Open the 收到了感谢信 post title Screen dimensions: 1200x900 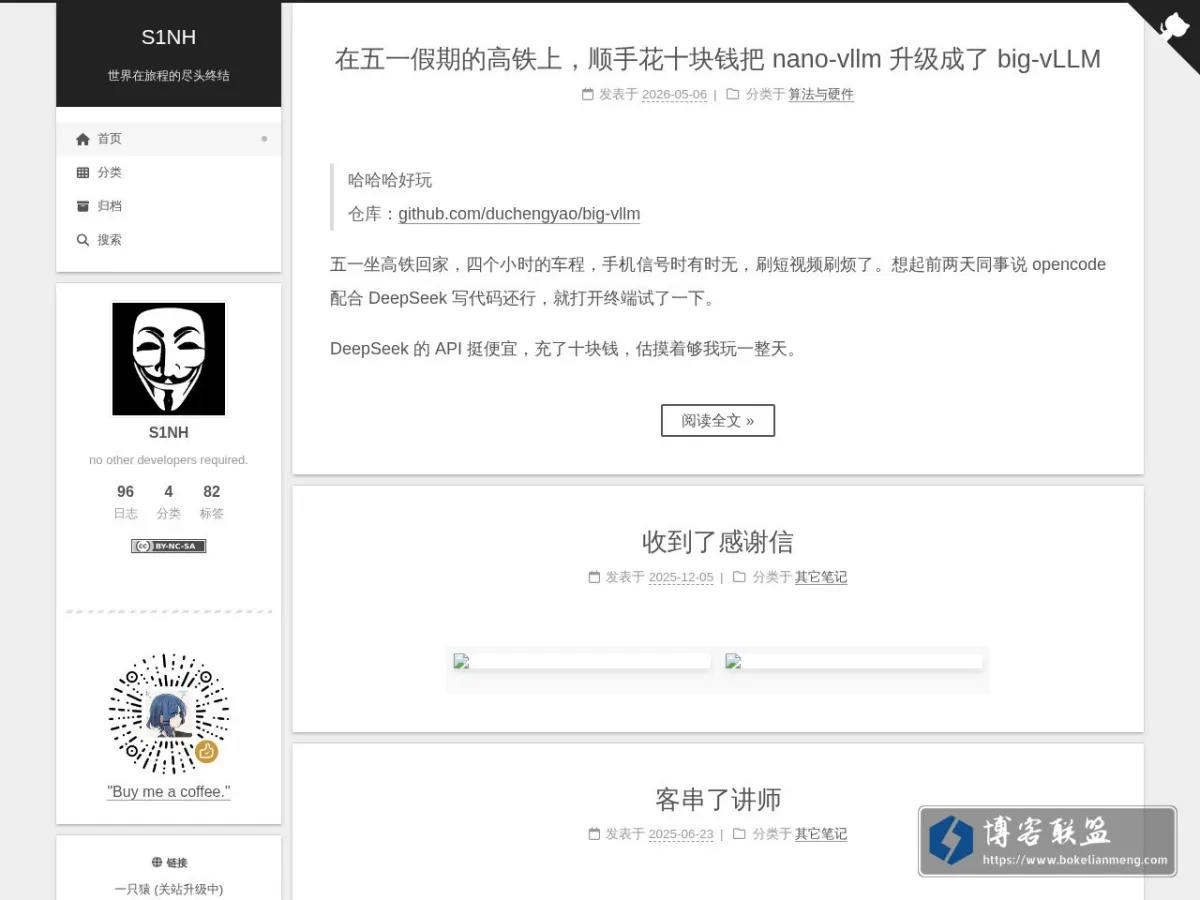point(718,542)
